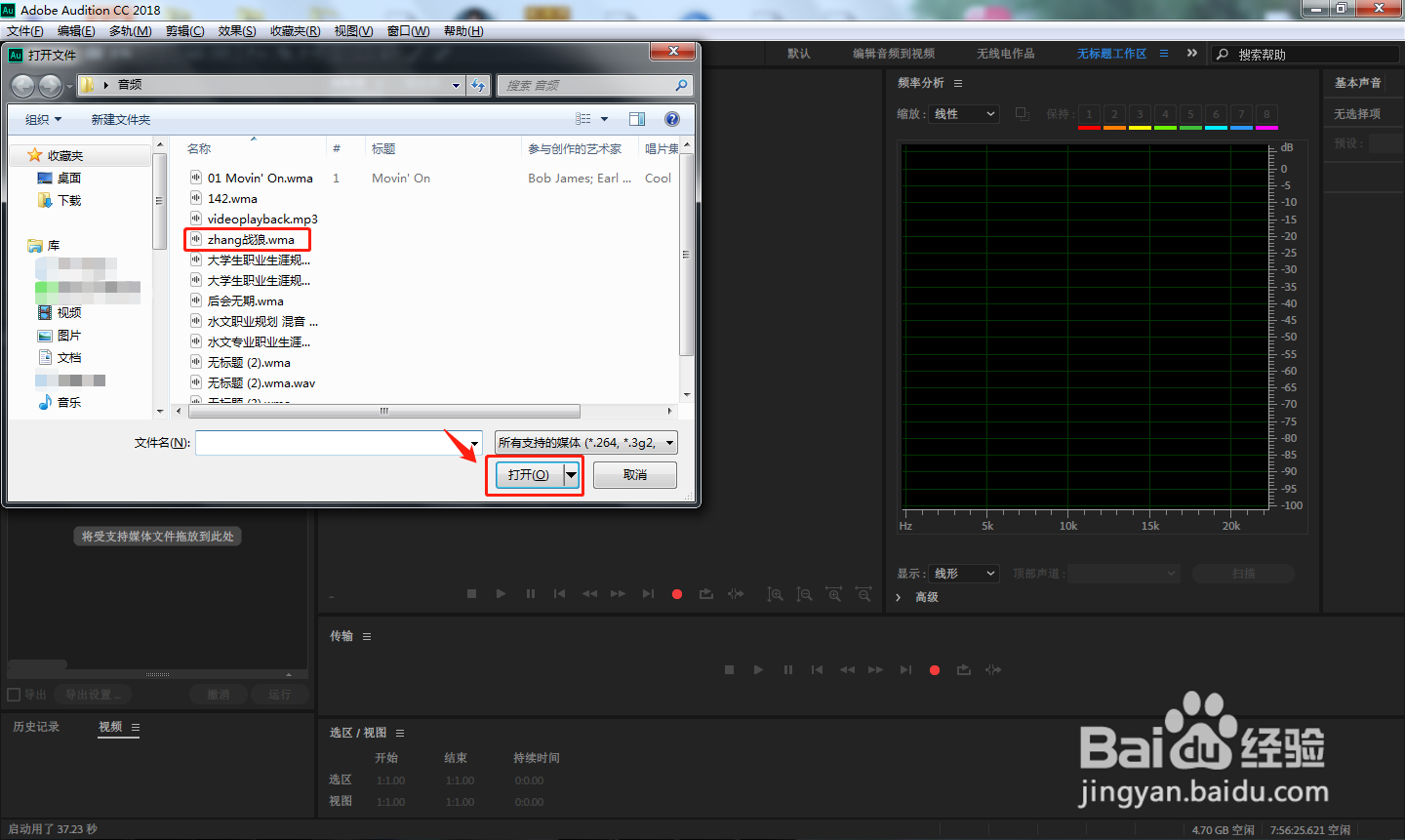This screenshot has width=1405, height=840.
Task: Open the 频率分析 panel menu icon
Action: [x=958, y=84]
